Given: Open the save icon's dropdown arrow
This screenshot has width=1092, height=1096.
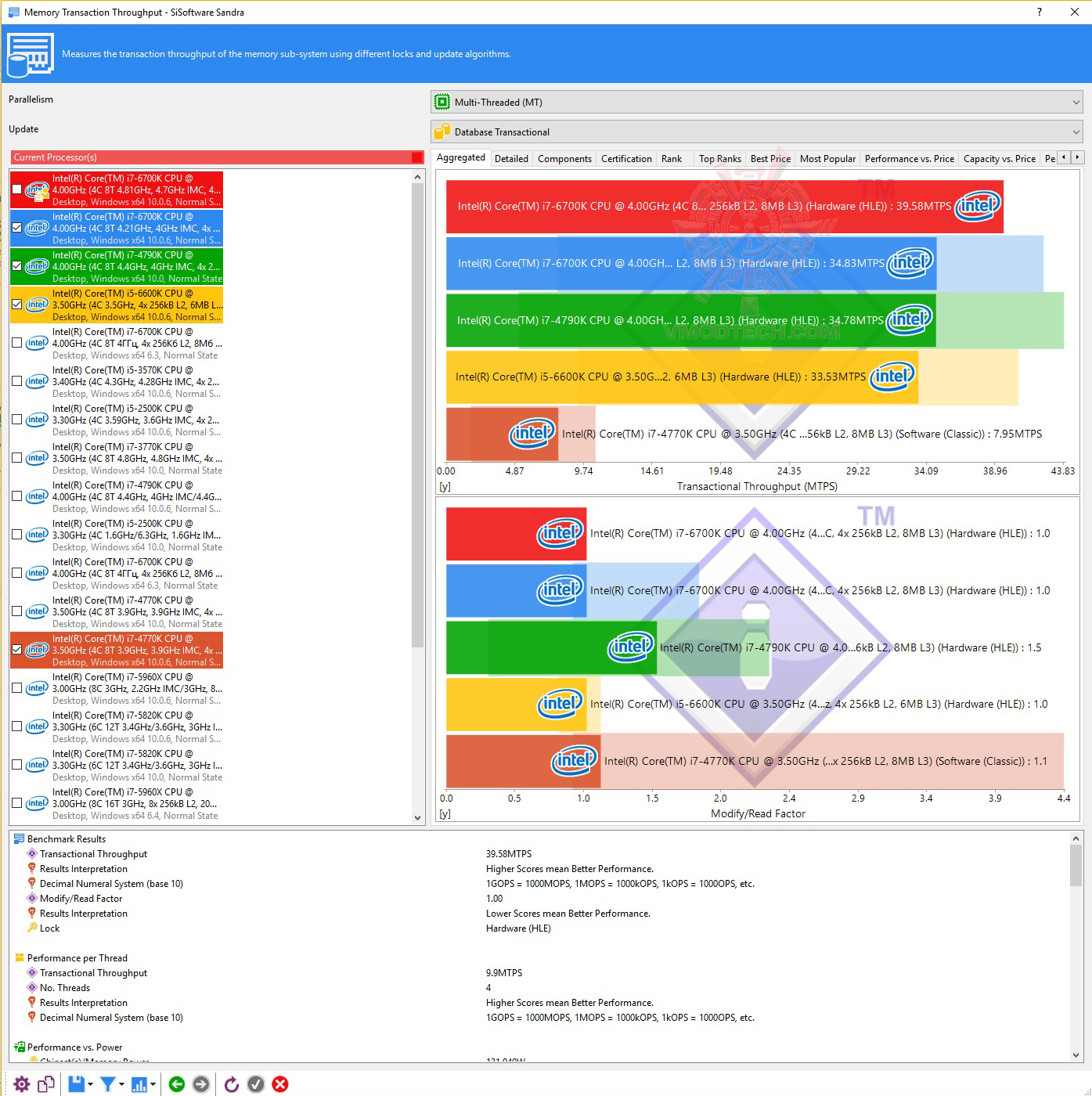Looking at the screenshot, I should pos(91,1084).
